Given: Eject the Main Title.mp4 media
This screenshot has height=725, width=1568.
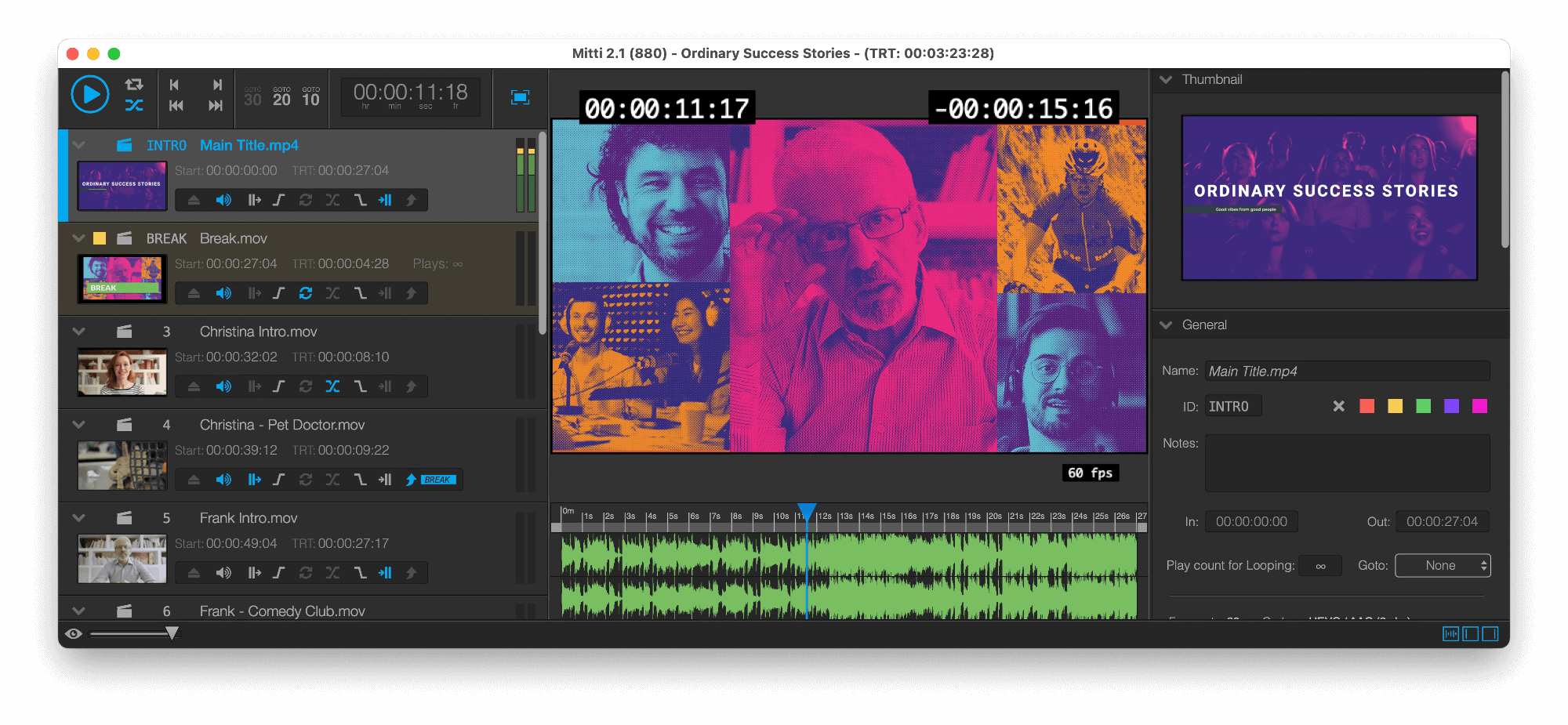Looking at the screenshot, I should (194, 200).
